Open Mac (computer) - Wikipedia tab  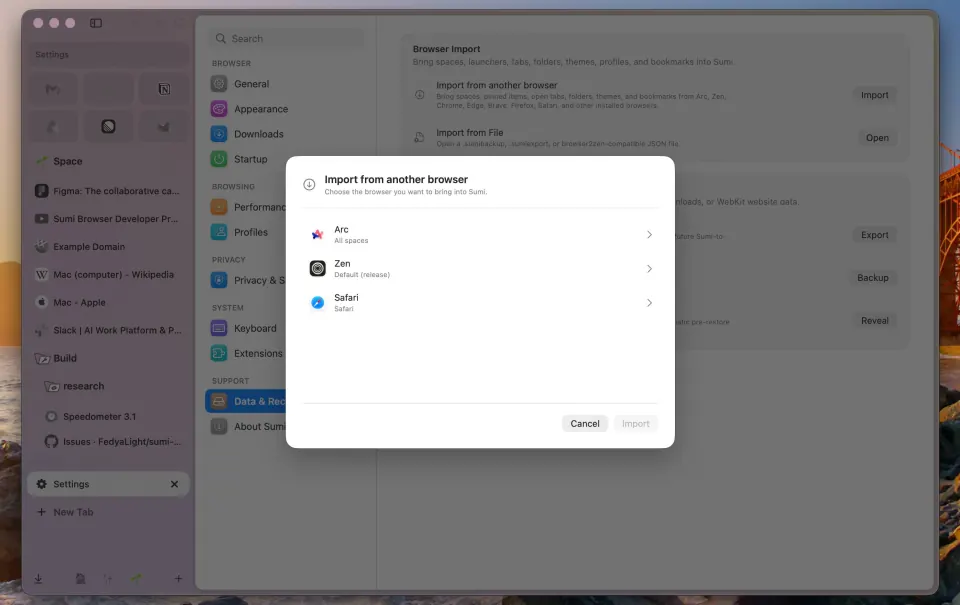point(108,275)
